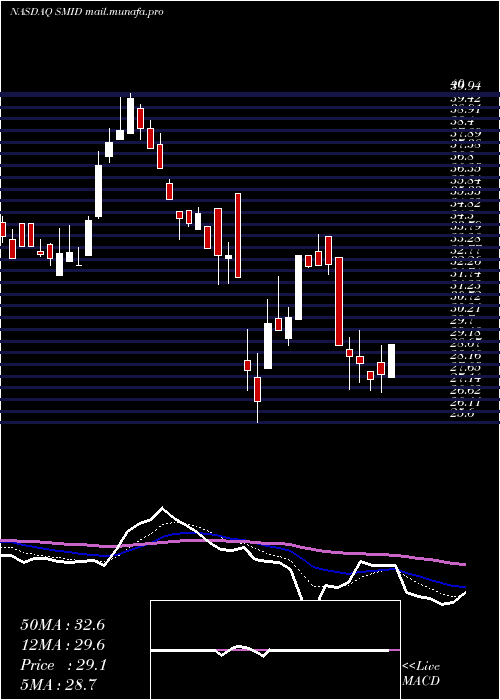
Task: Click the MACD indicator panel
Action: coord(275,650)
